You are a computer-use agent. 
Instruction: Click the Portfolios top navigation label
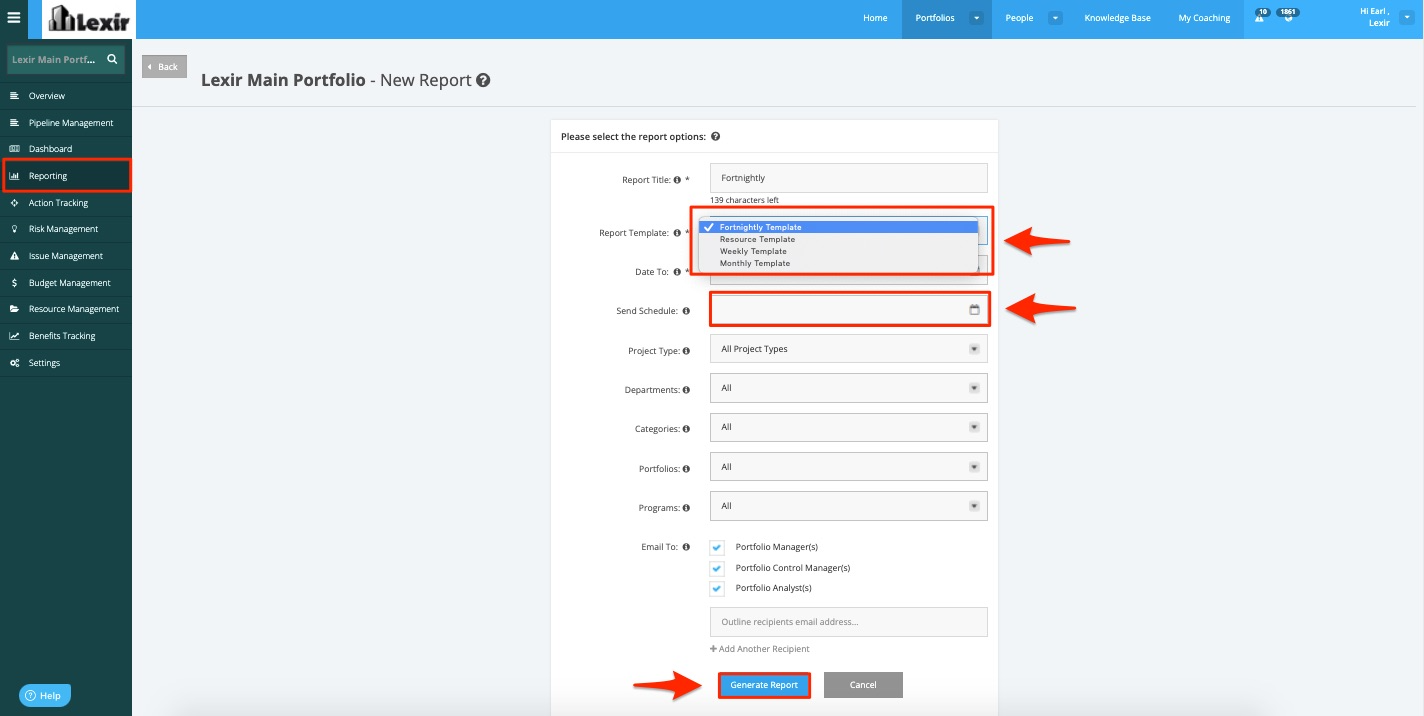[934, 18]
